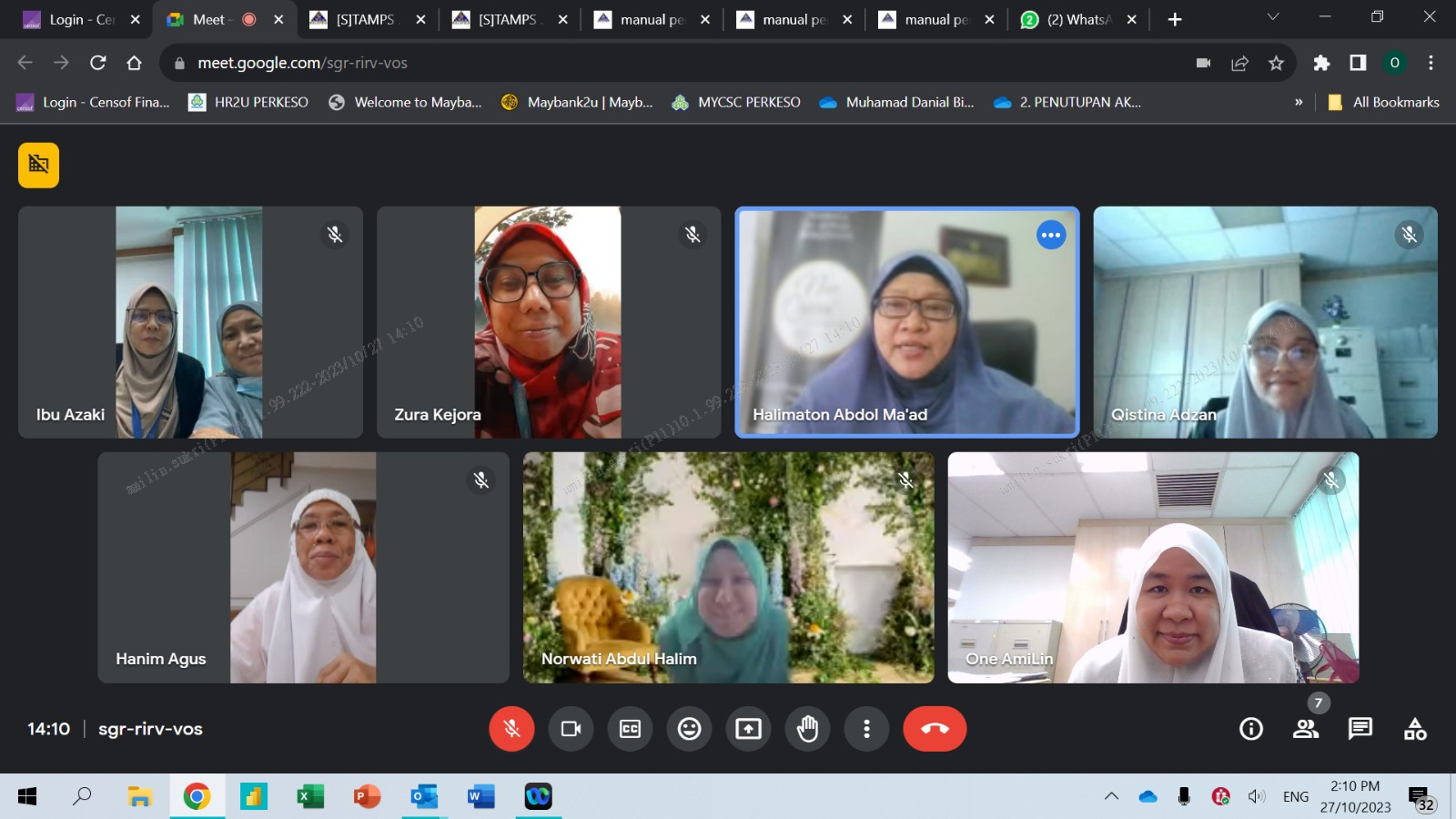Click the Norwati Abdul Halim video tile
The image size is (1456, 819).
(728, 568)
